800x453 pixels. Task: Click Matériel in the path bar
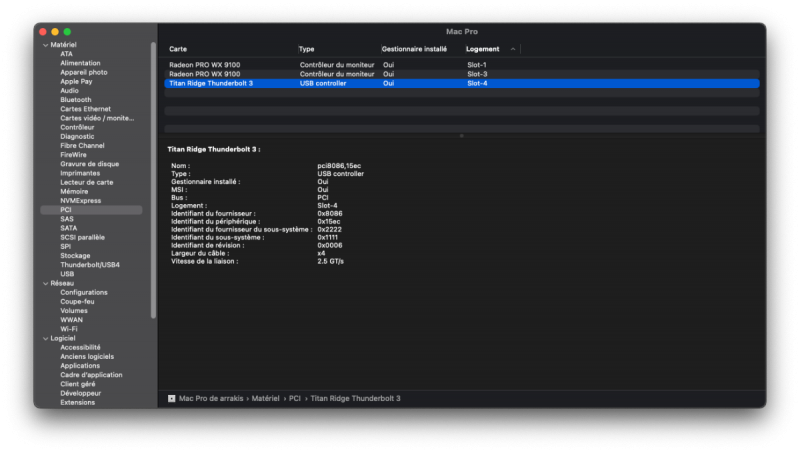265,398
